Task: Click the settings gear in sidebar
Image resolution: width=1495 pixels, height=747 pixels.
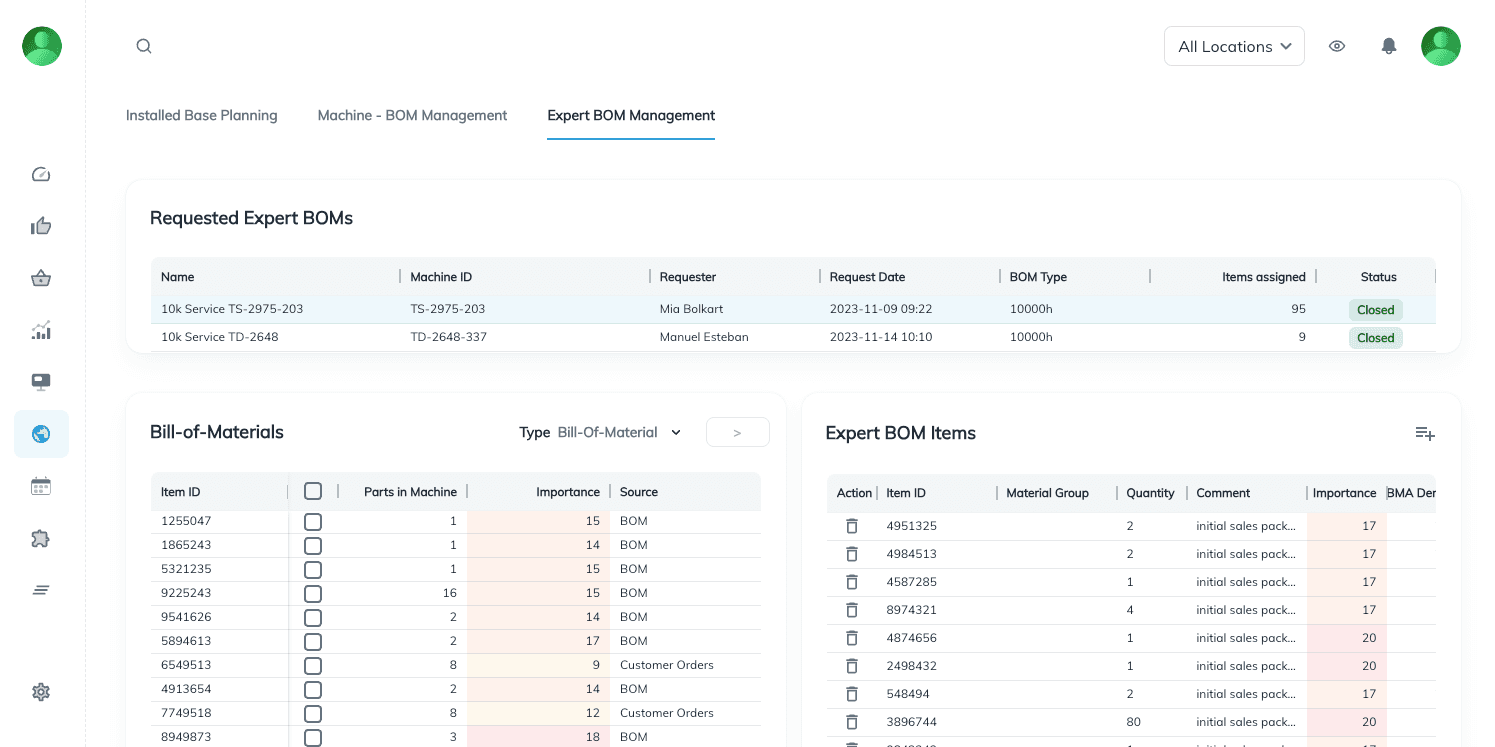Action: (41, 692)
